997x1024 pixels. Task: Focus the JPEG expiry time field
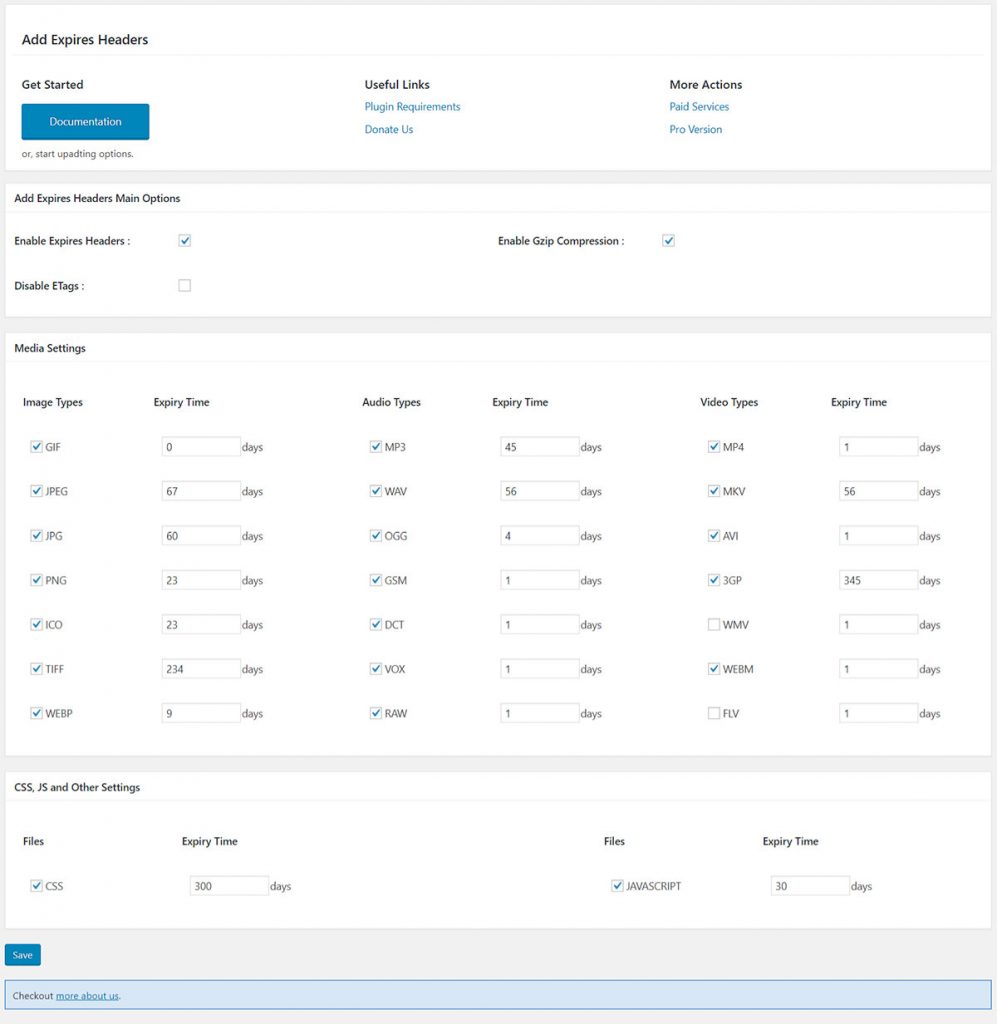pos(201,491)
